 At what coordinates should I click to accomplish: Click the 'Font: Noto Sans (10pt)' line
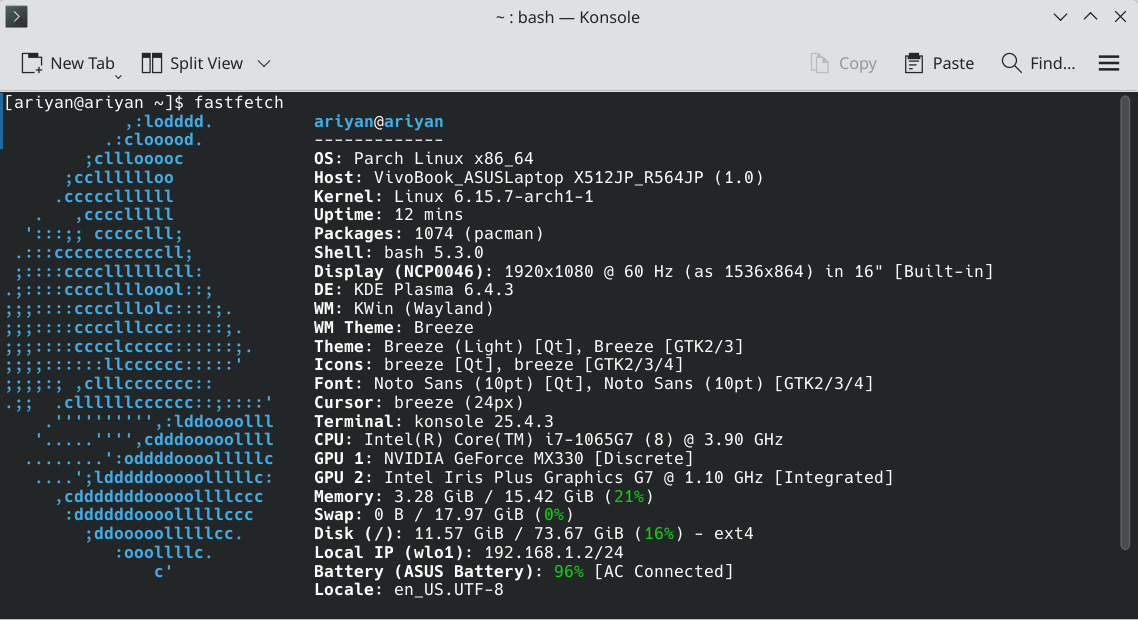coord(594,383)
